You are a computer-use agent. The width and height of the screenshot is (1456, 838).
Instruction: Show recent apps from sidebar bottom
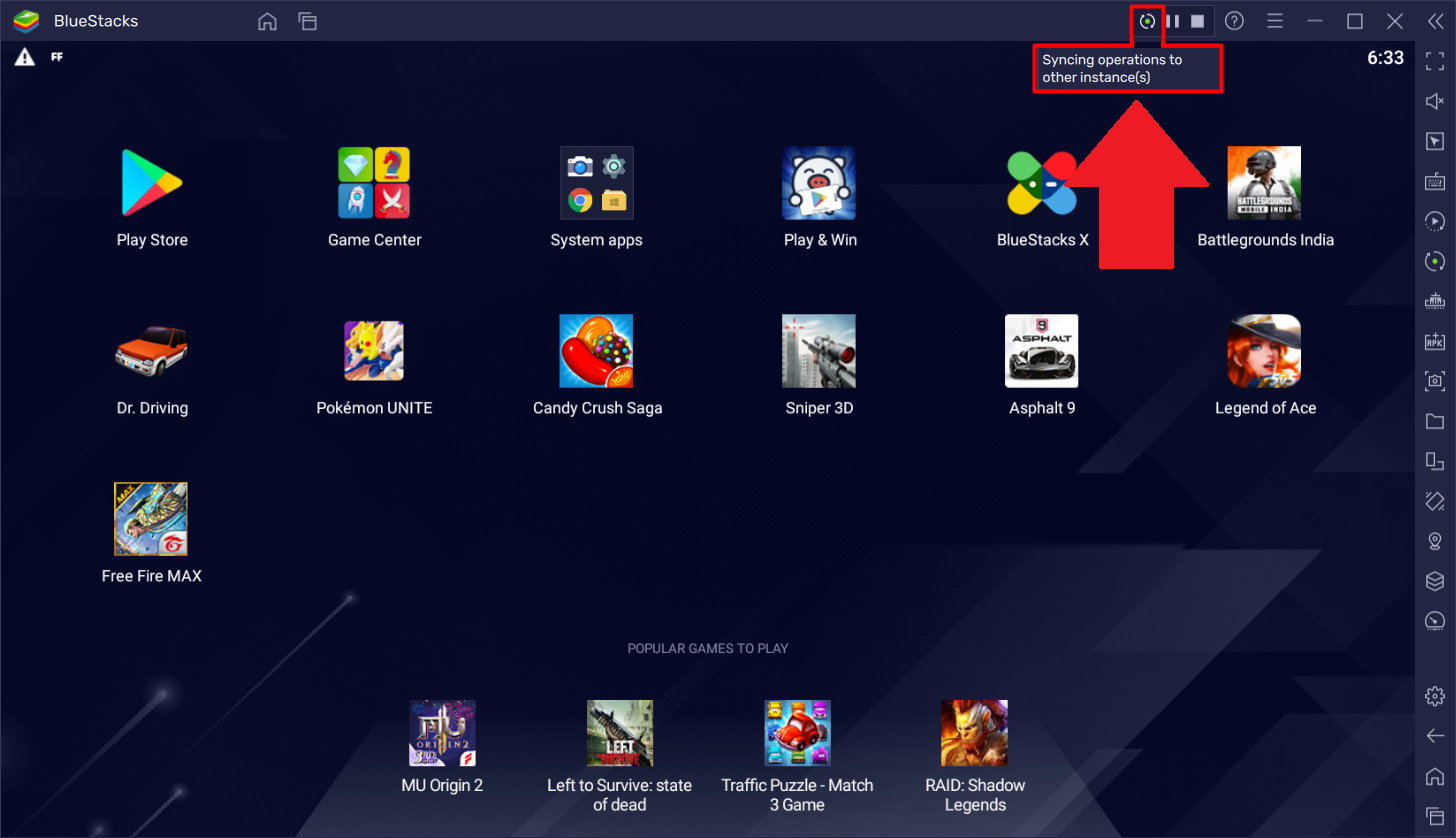(1435, 815)
